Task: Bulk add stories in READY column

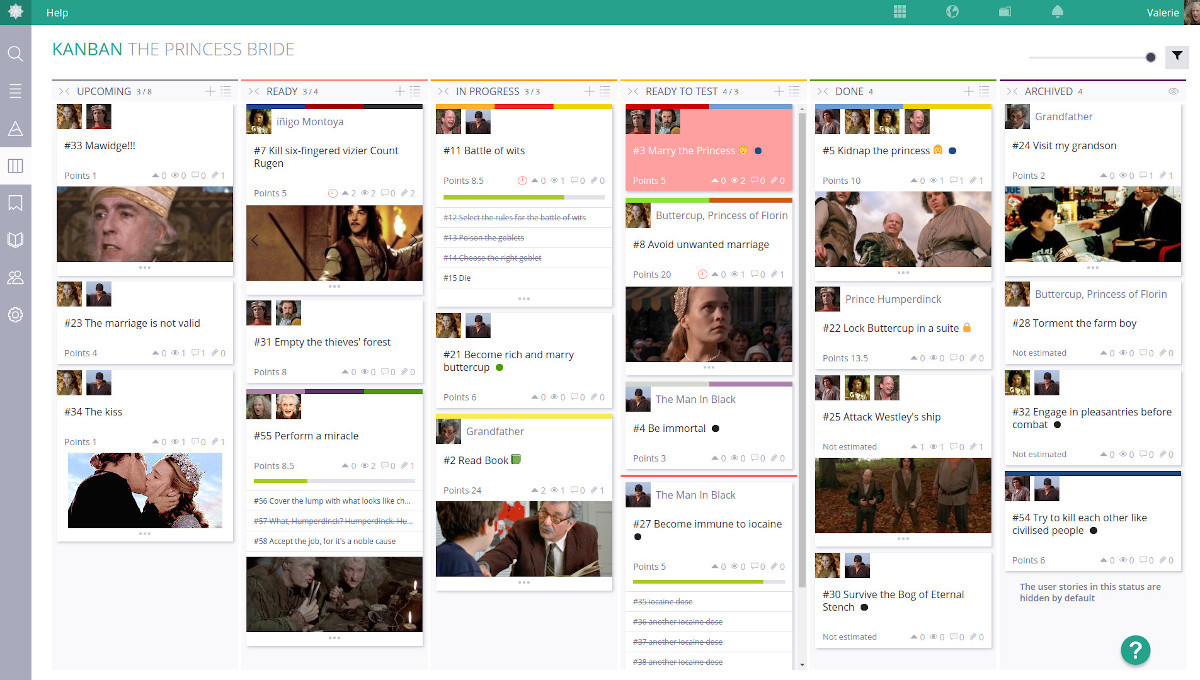Action: [x=416, y=91]
